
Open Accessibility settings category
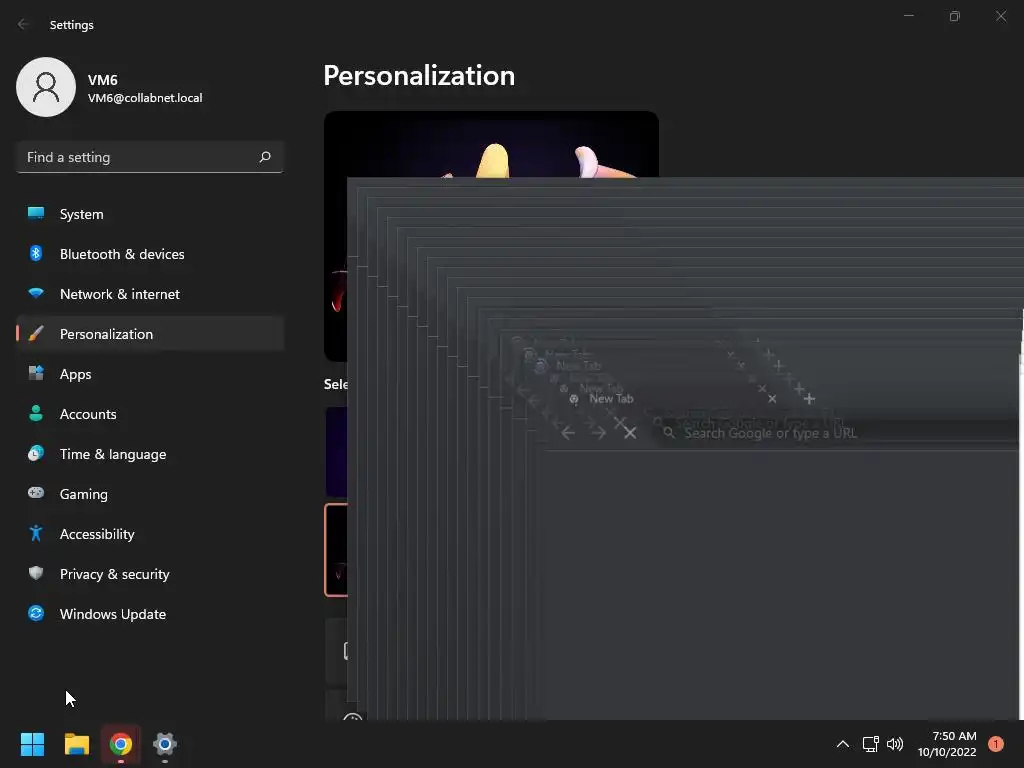pyautogui.click(x=150, y=534)
